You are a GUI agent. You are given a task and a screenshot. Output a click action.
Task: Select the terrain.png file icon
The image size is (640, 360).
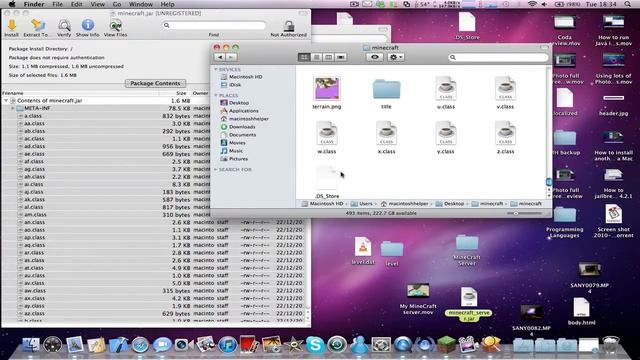327,89
